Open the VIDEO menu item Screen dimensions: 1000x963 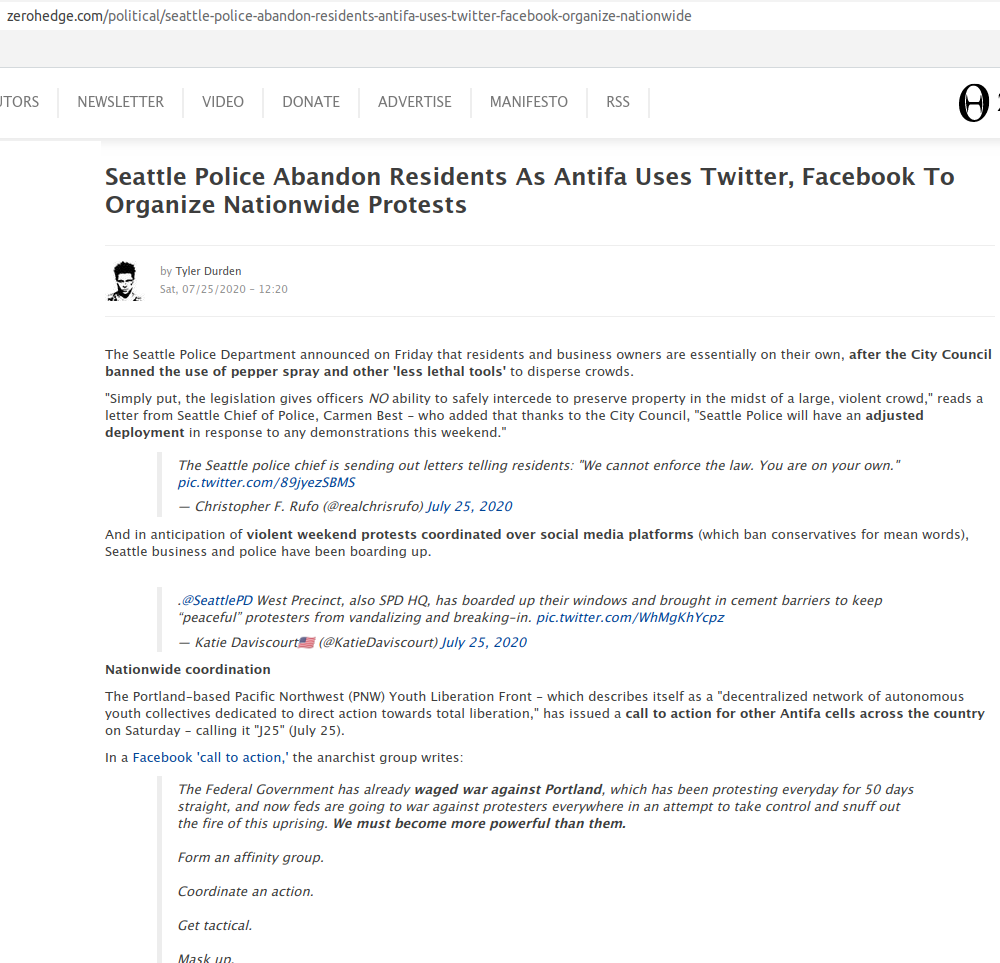(223, 102)
